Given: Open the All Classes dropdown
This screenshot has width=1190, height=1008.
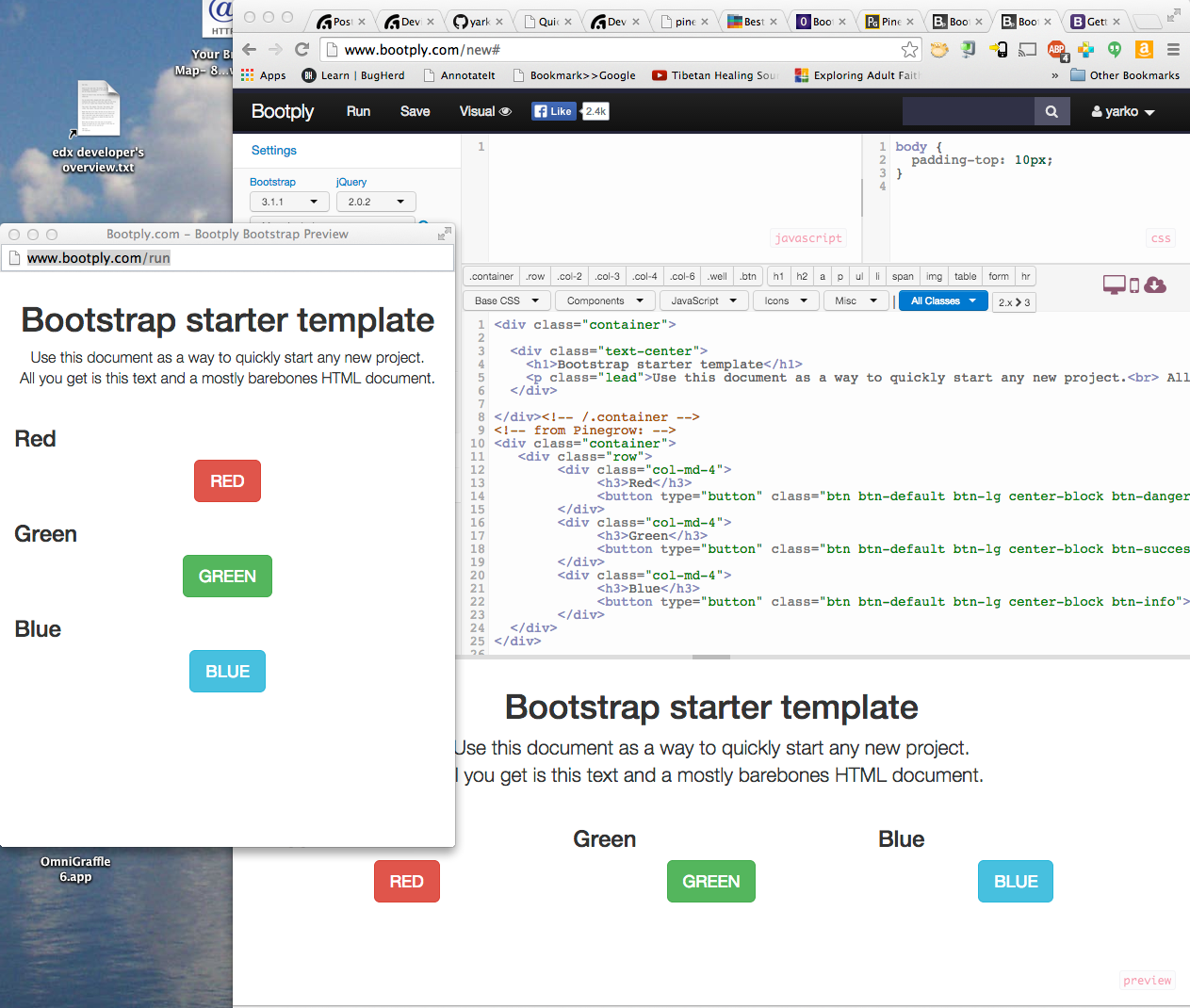Looking at the screenshot, I should point(943,301).
